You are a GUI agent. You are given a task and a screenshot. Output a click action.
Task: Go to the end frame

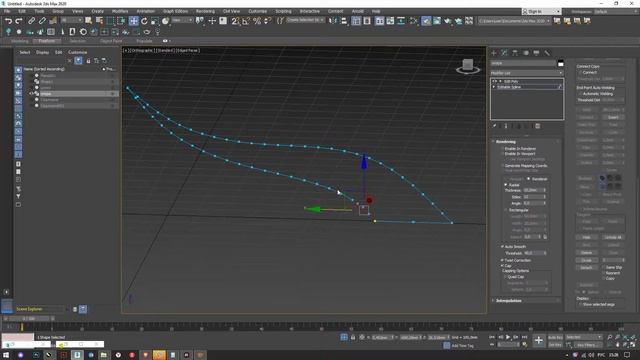(524, 337)
